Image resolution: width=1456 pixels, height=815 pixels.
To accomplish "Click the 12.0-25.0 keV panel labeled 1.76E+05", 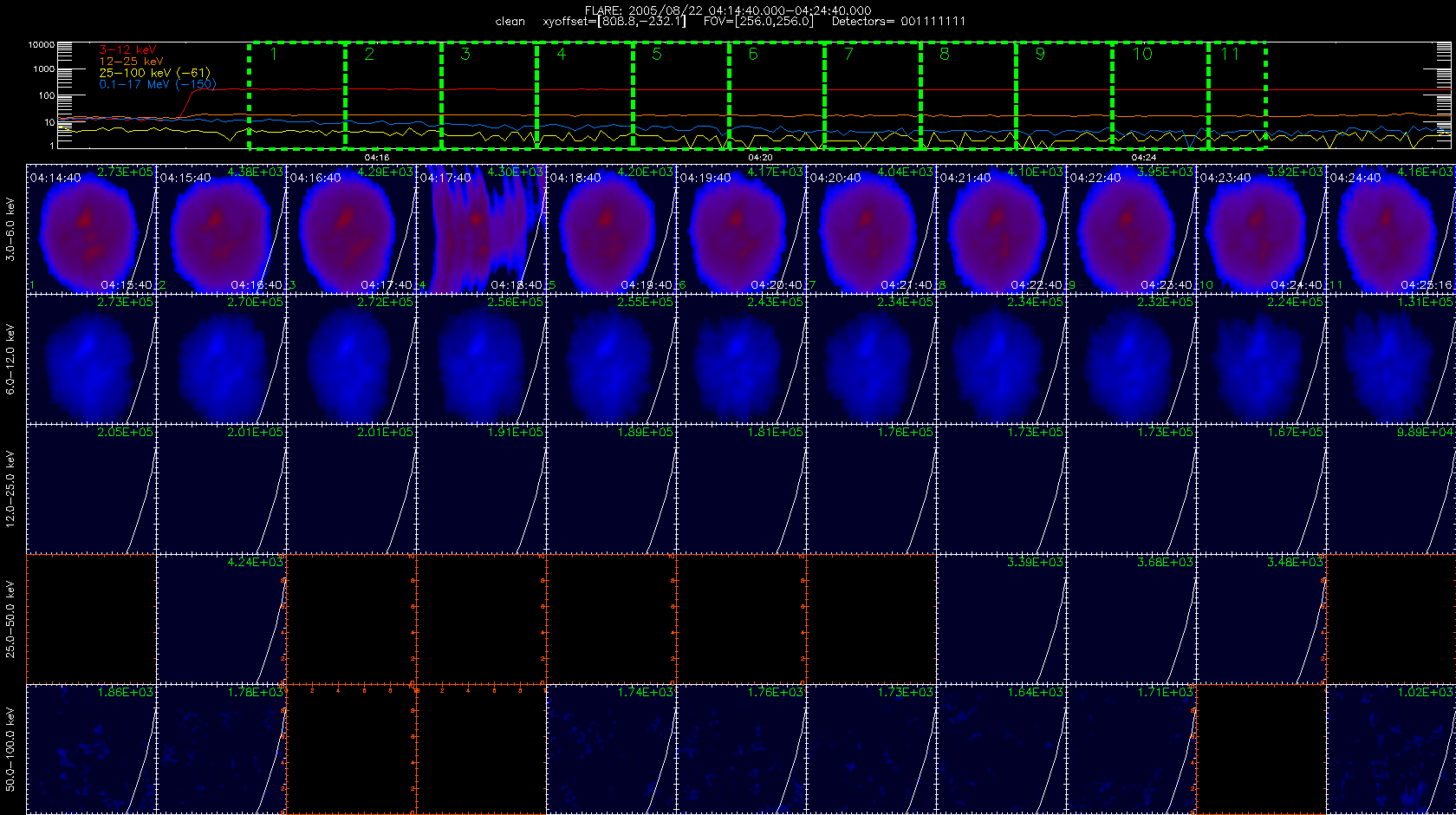I will (x=871, y=489).
